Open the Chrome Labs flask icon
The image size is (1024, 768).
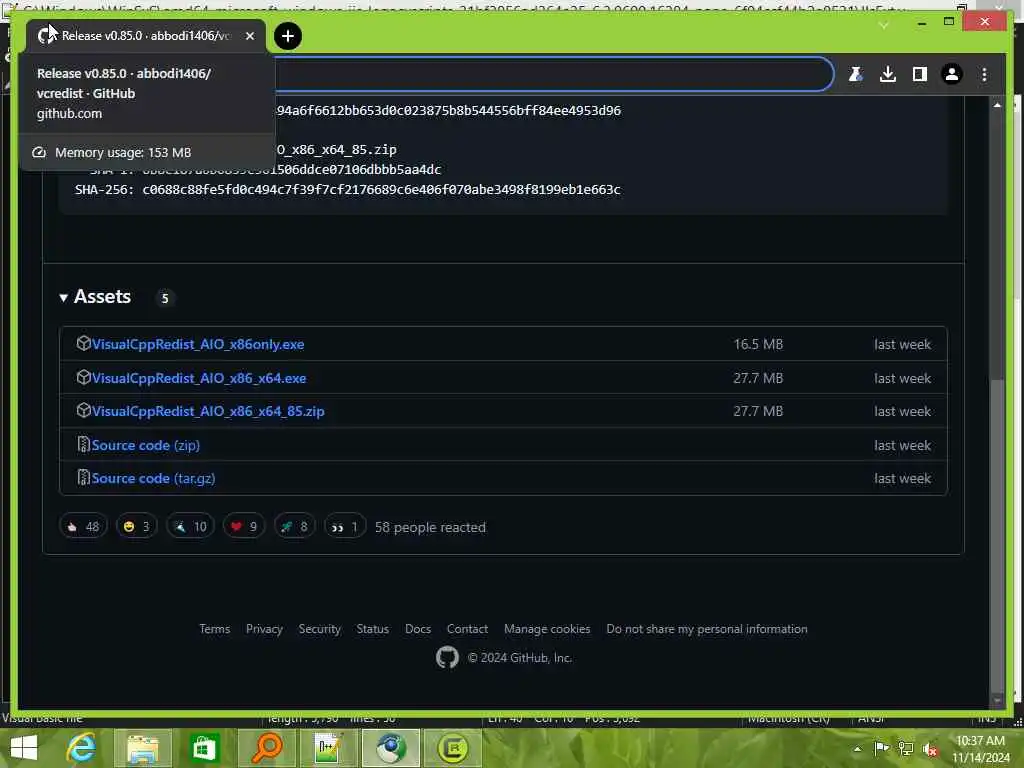tap(856, 74)
